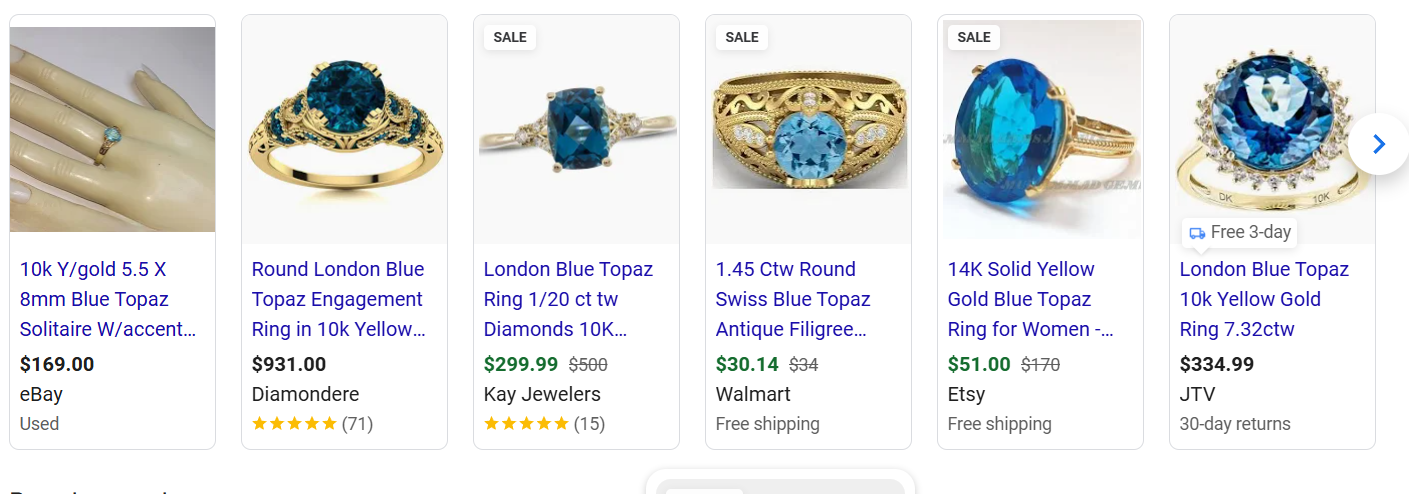The width and height of the screenshot is (1409, 494).
Task: Open "1.45 Ctw Round Swiss Blue Topaz" link
Action: (x=793, y=299)
